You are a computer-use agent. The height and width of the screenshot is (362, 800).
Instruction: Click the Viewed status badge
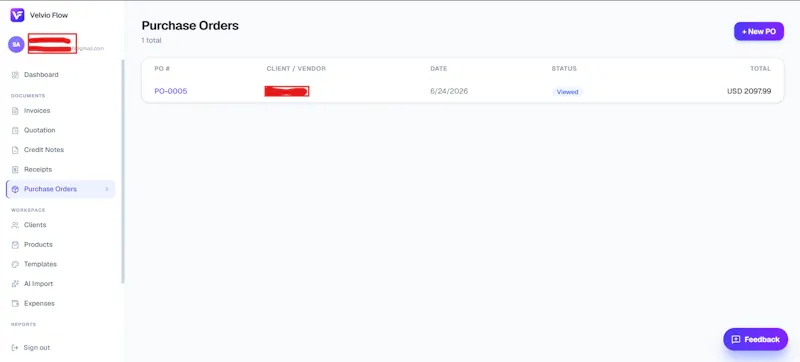(x=567, y=92)
